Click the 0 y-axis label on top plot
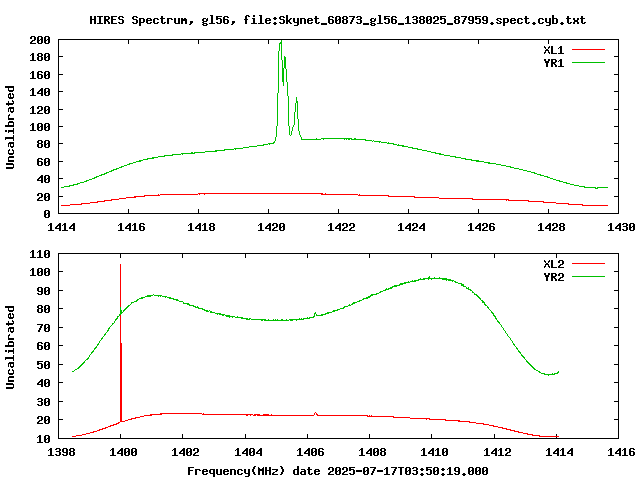 pos(47,214)
